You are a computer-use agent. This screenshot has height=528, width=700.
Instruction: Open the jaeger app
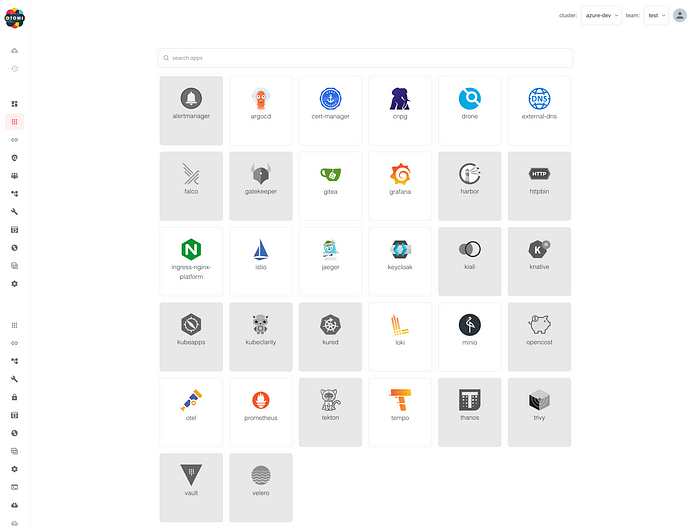click(x=330, y=261)
